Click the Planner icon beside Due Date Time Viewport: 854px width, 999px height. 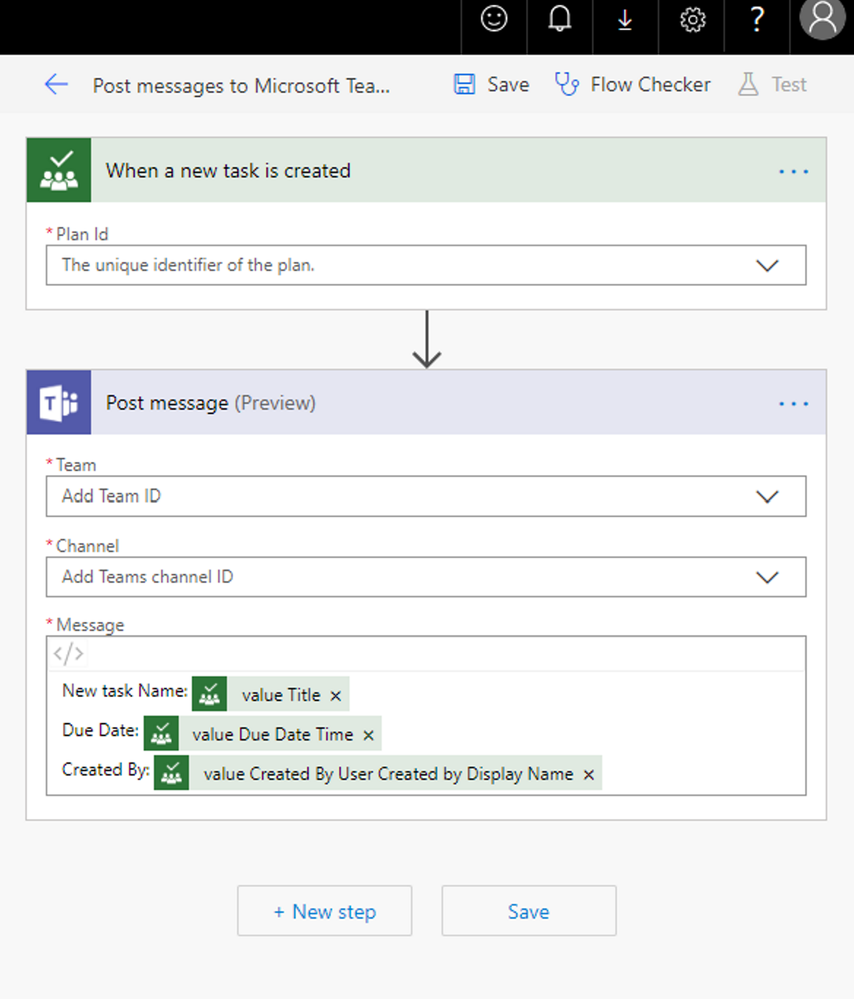pos(161,734)
